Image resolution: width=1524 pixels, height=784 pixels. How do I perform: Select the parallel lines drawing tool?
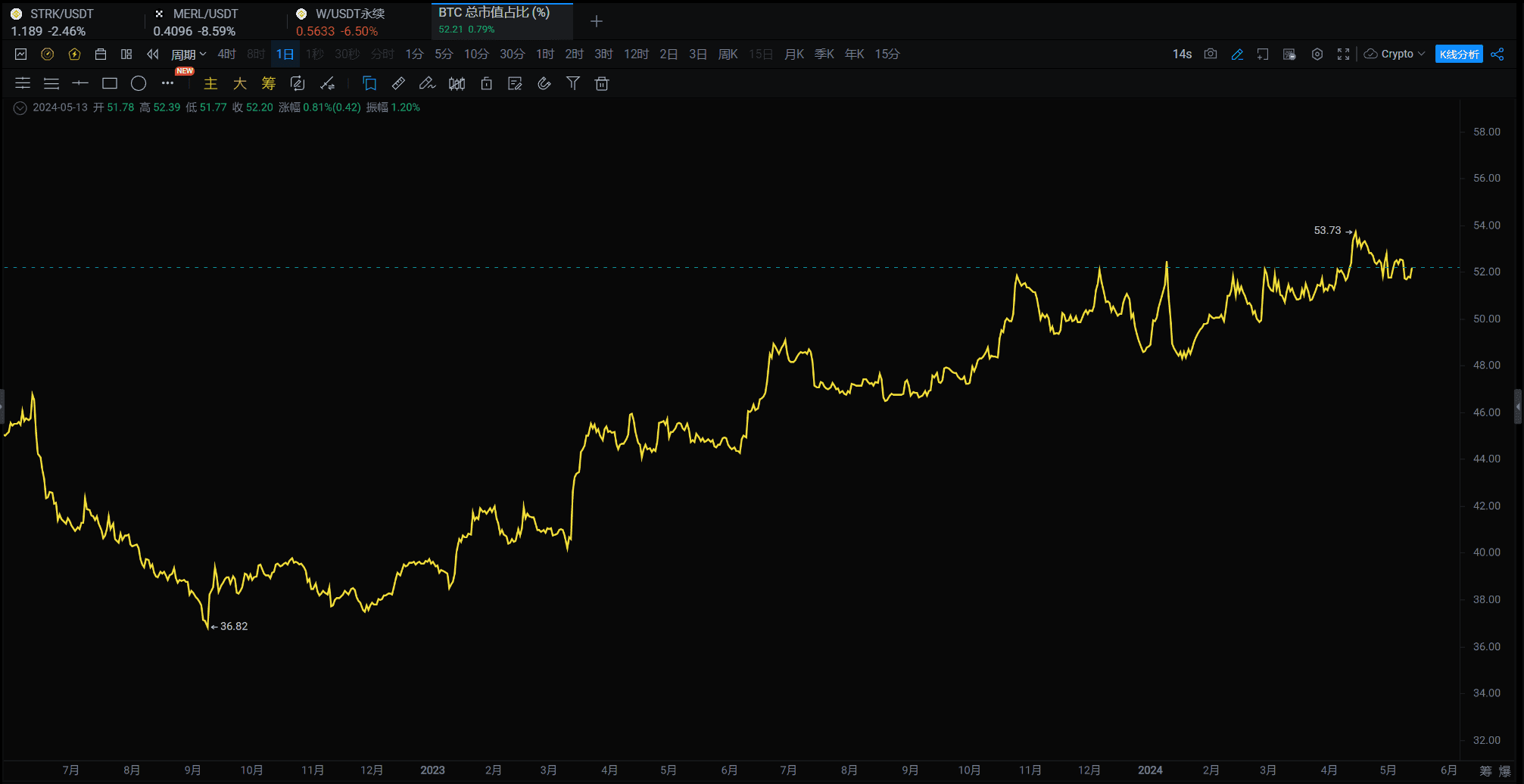coord(23,83)
